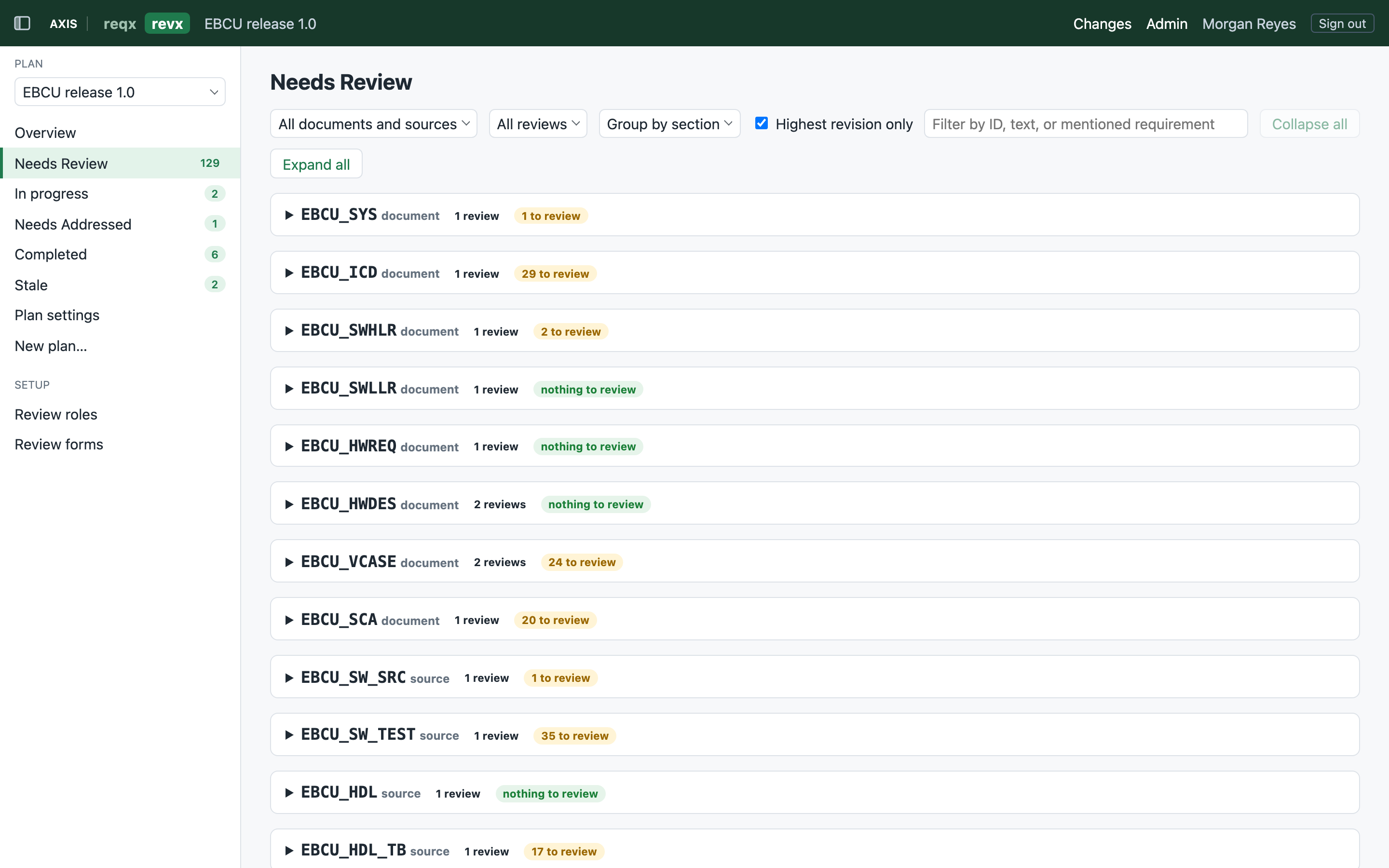
Task: Open Review roles setup page
Action: point(120,414)
